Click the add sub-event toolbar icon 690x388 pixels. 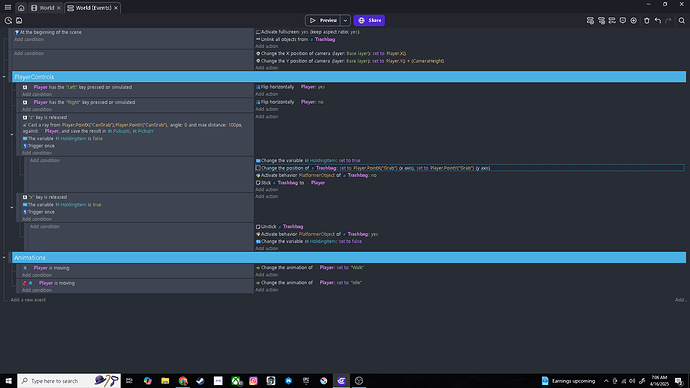(x=601, y=21)
